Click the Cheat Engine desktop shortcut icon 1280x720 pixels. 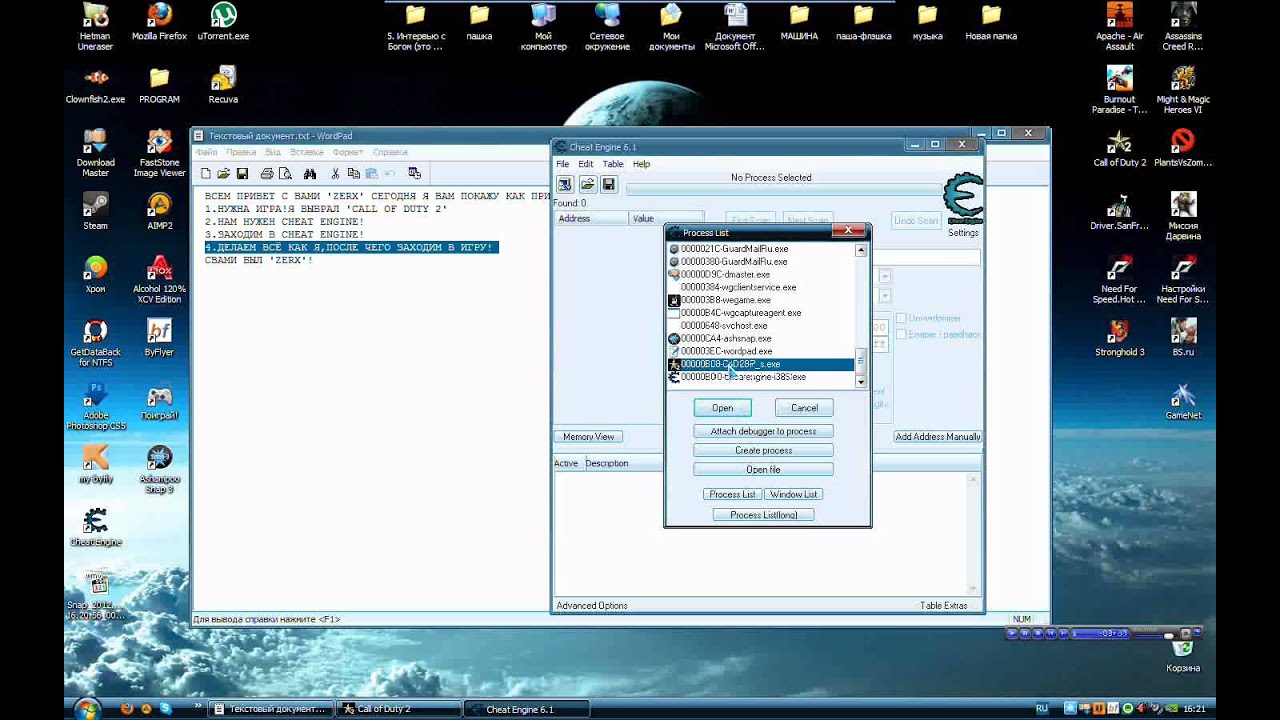(x=95, y=521)
